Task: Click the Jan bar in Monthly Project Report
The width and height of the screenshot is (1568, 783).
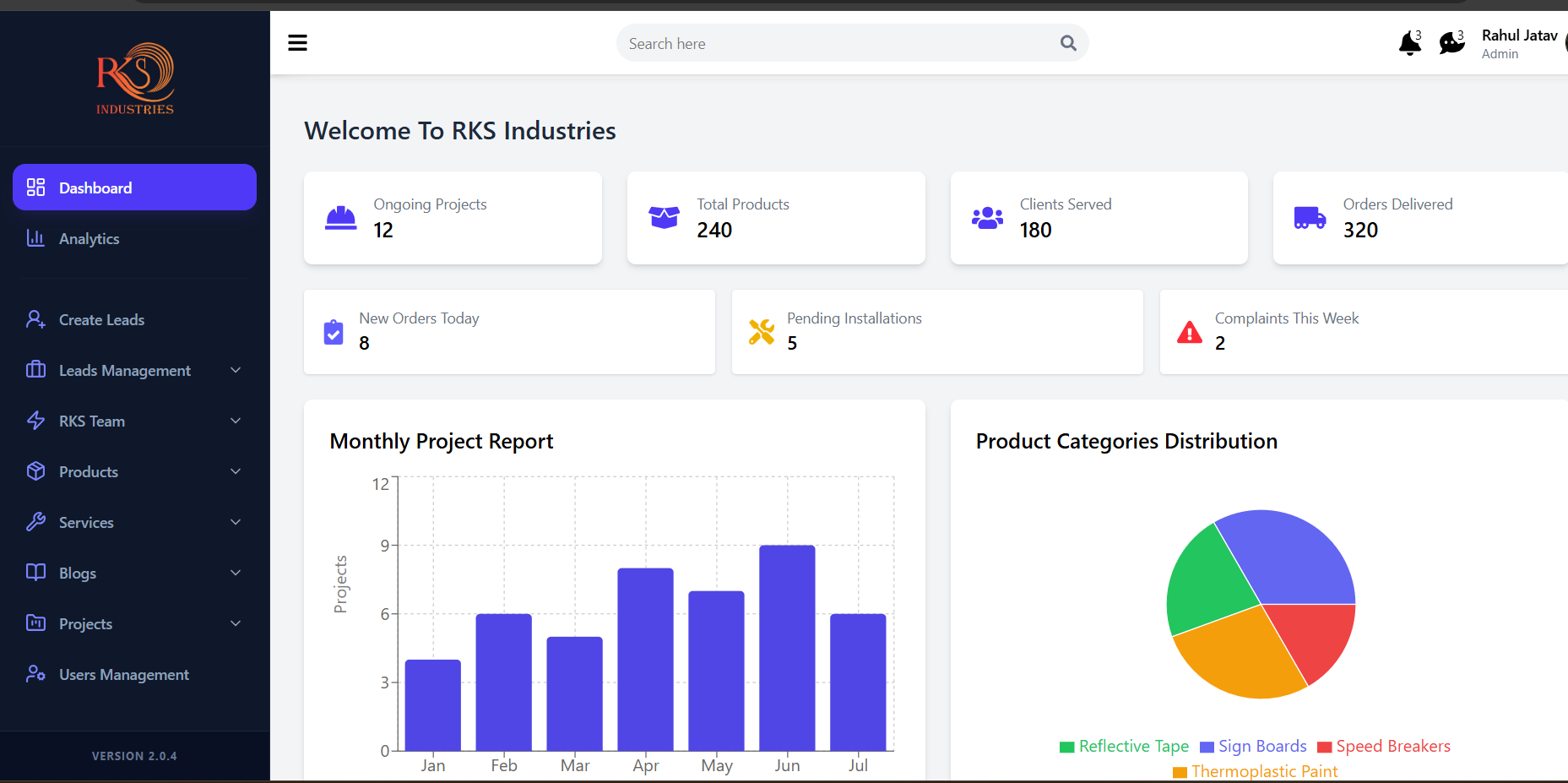Action: point(432,705)
